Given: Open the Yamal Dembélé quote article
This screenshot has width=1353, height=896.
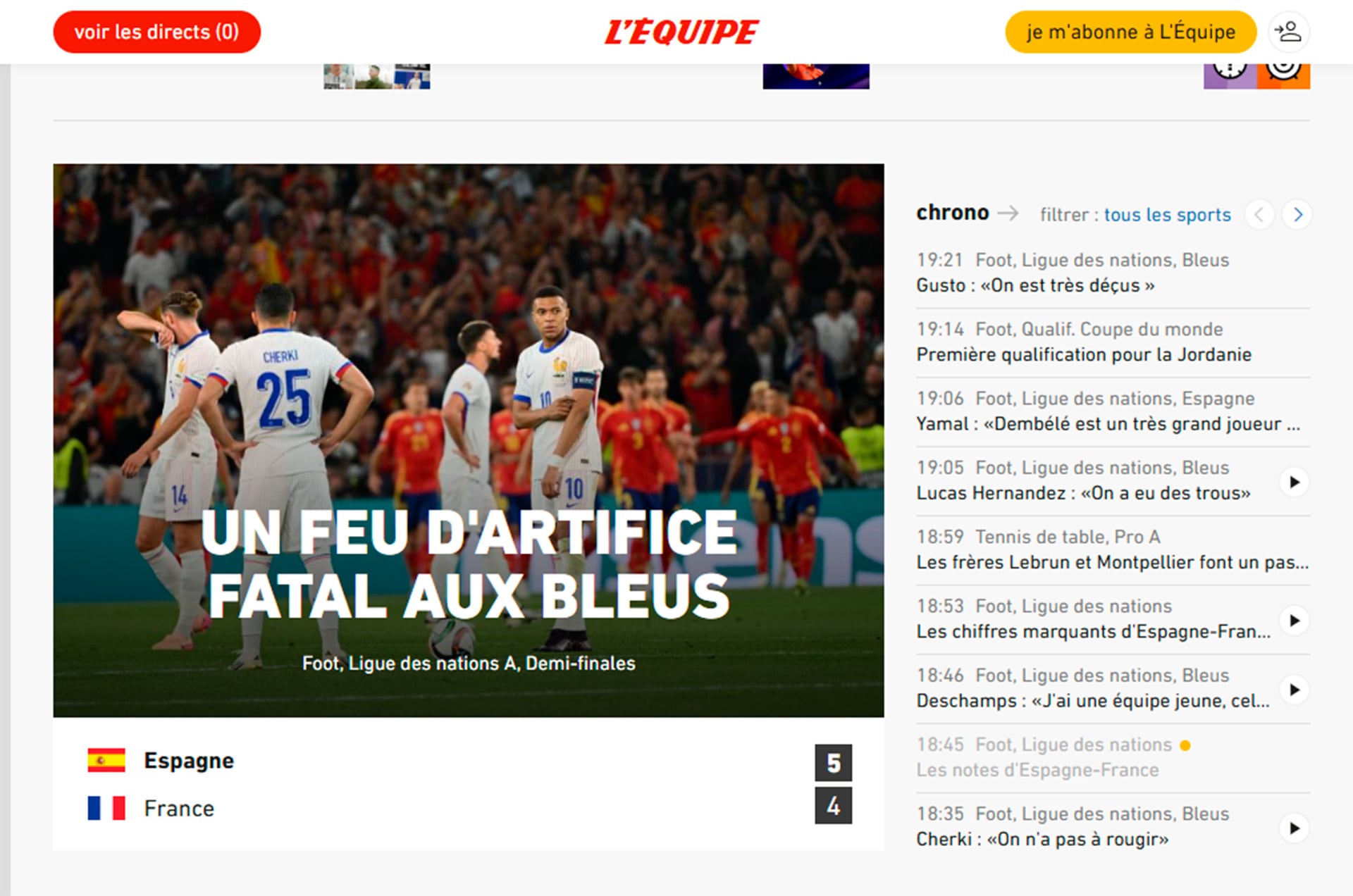Looking at the screenshot, I should pyautogui.click(x=1108, y=423).
